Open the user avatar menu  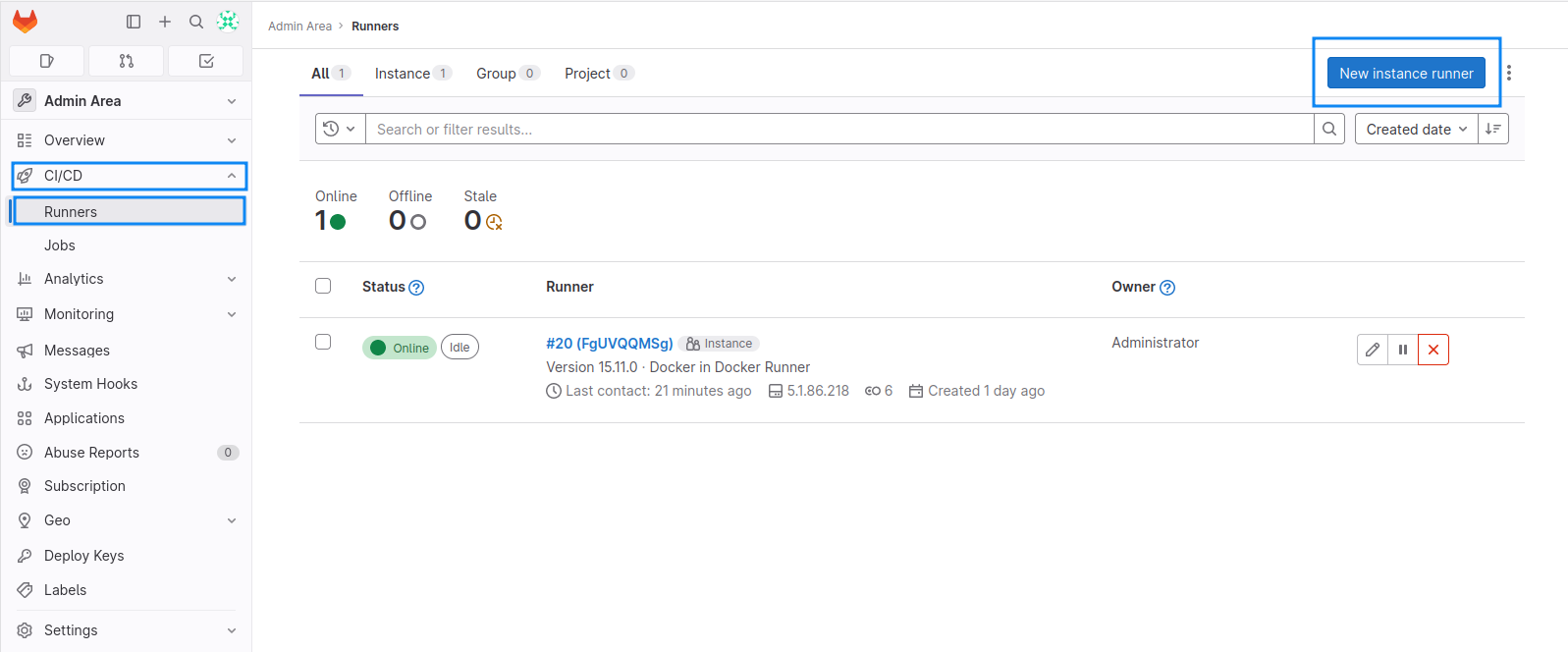[x=228, y=21]
